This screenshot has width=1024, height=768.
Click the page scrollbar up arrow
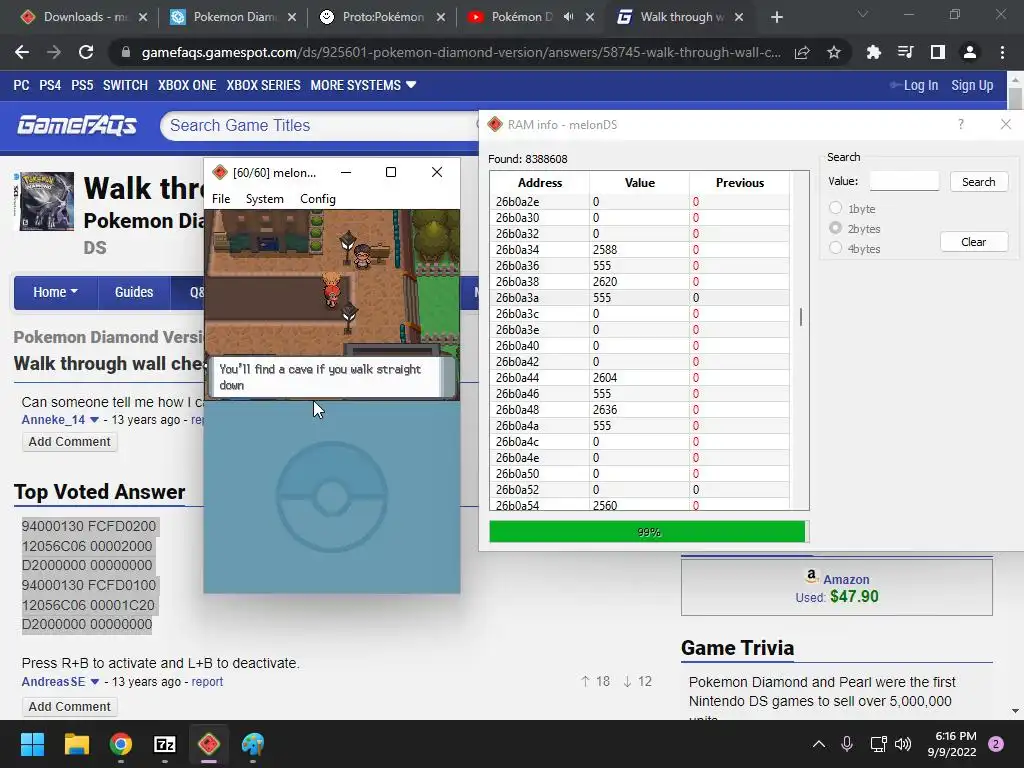click(x=1015, y=79)
